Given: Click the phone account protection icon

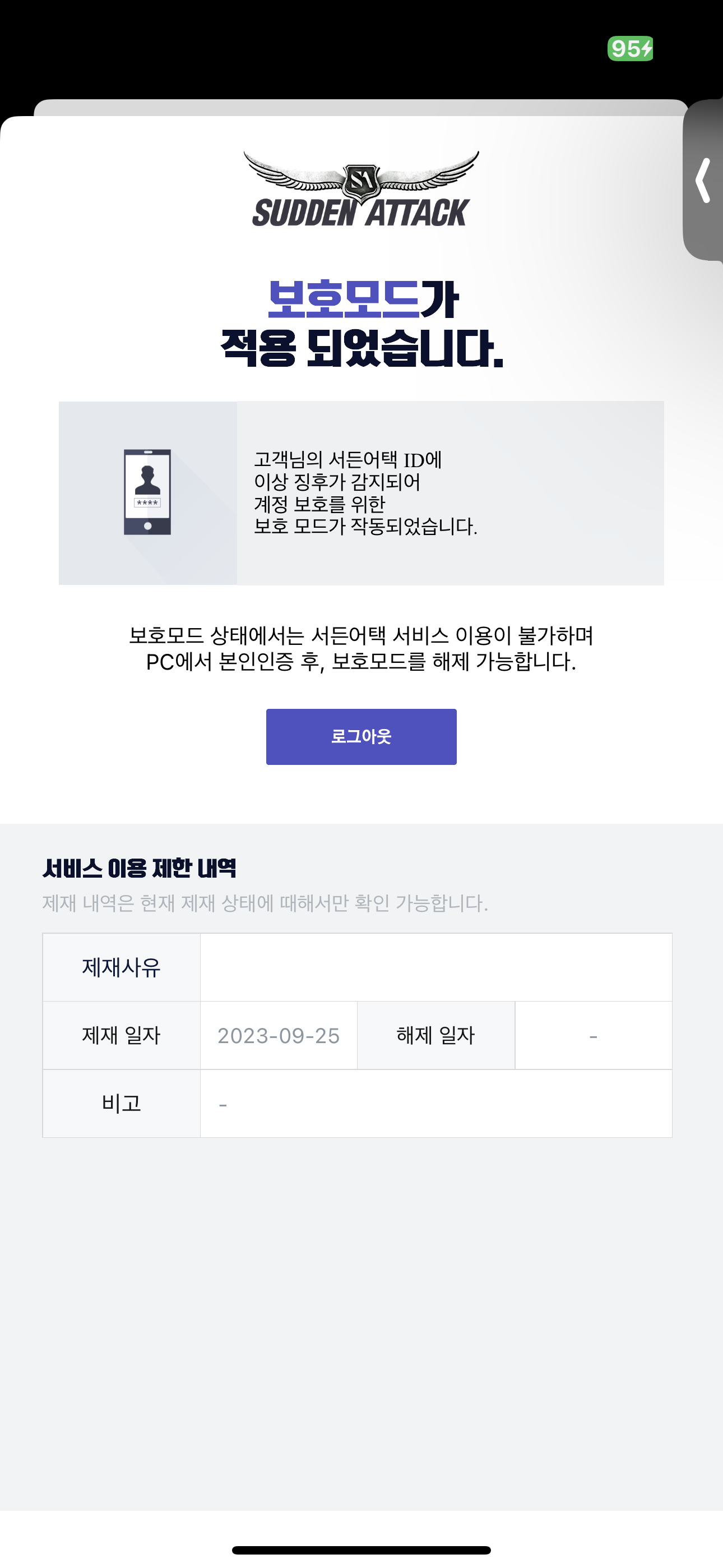Looking at the screenshot, I should pyautogui.click(x=147, y=492).
